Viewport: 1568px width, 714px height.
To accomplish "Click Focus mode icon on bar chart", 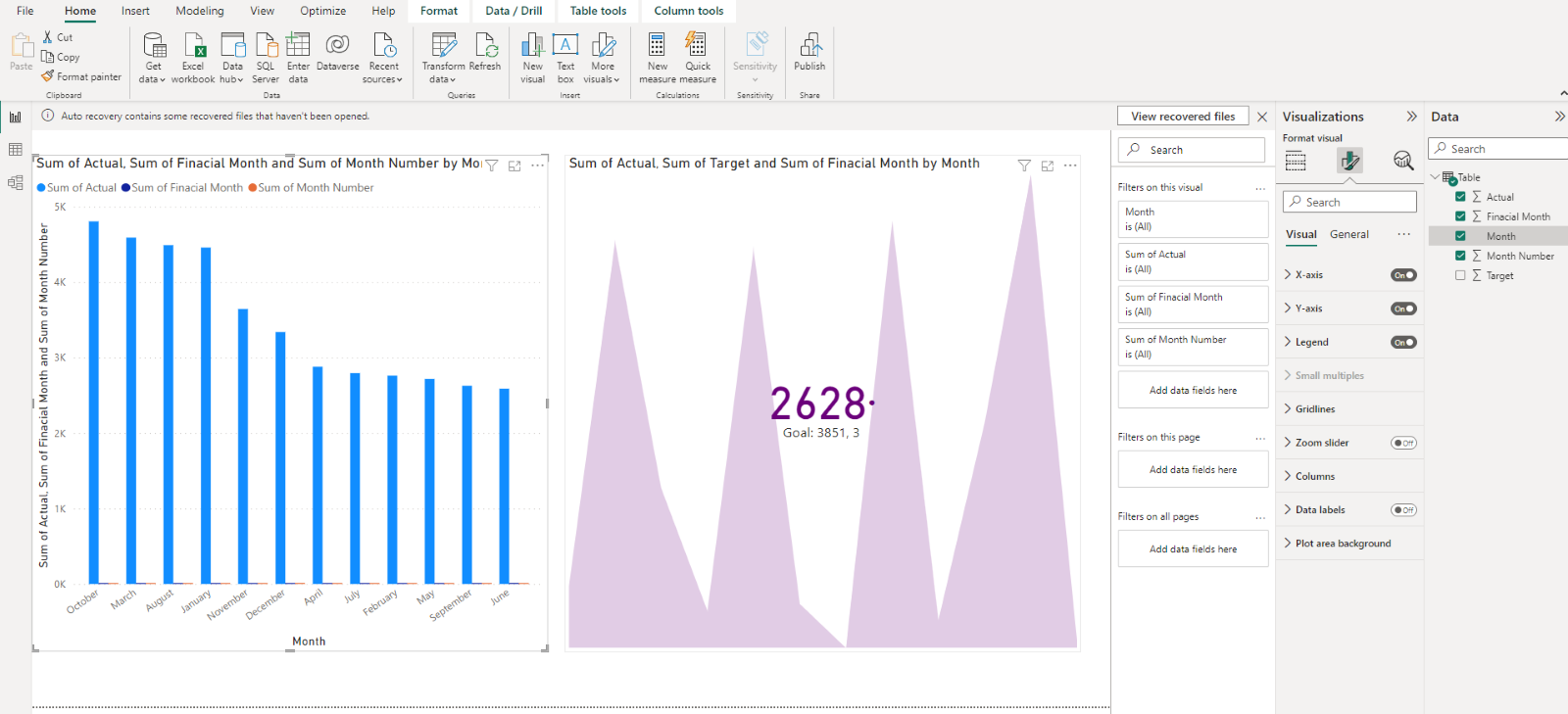I will 514,166.
